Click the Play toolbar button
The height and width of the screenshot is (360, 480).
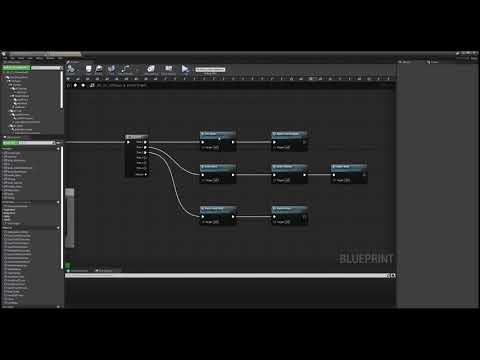pos(185,69)
